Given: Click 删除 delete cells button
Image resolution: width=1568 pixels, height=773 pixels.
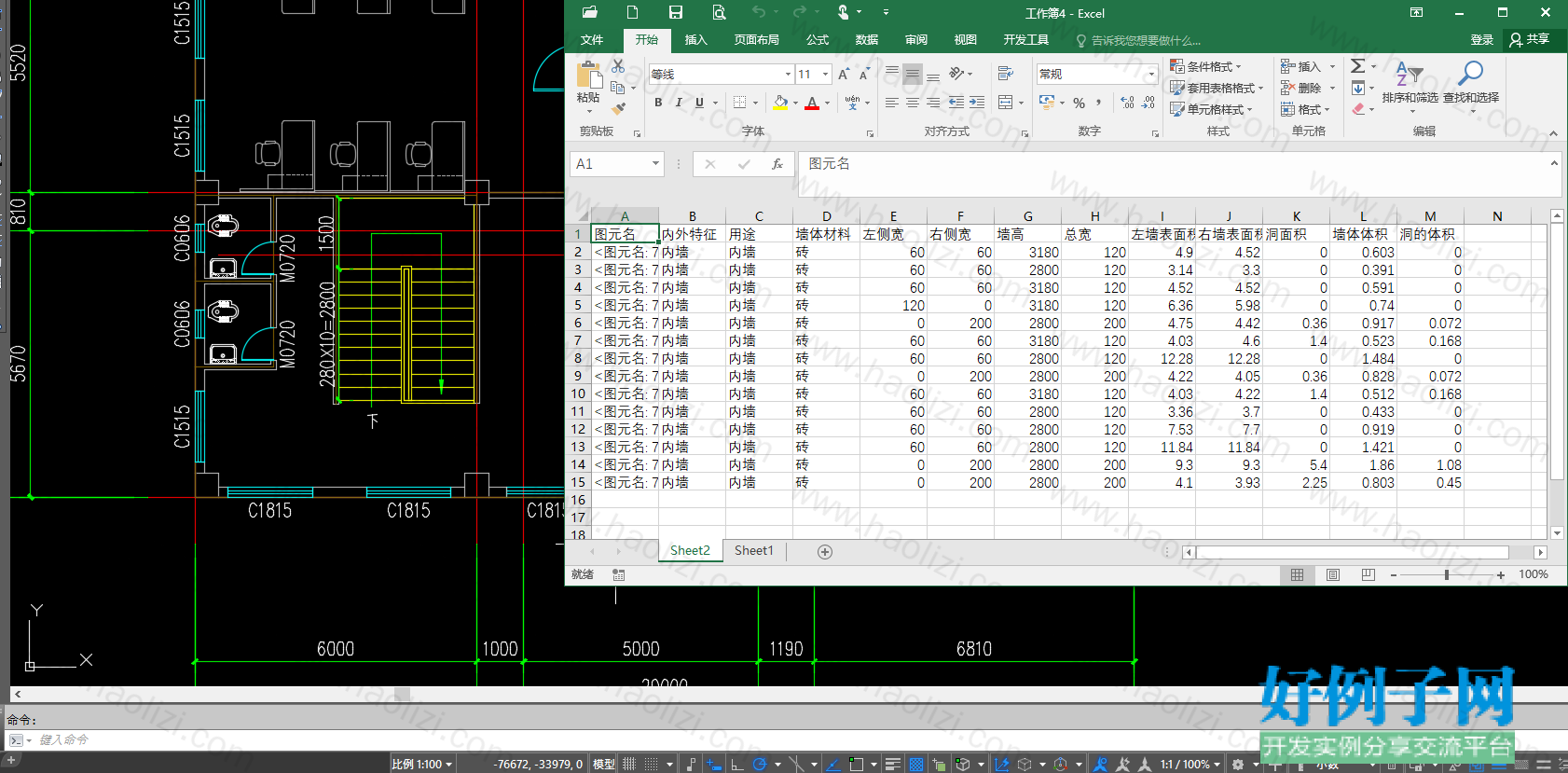Looking at the screenshot, I should [1309, 88].
